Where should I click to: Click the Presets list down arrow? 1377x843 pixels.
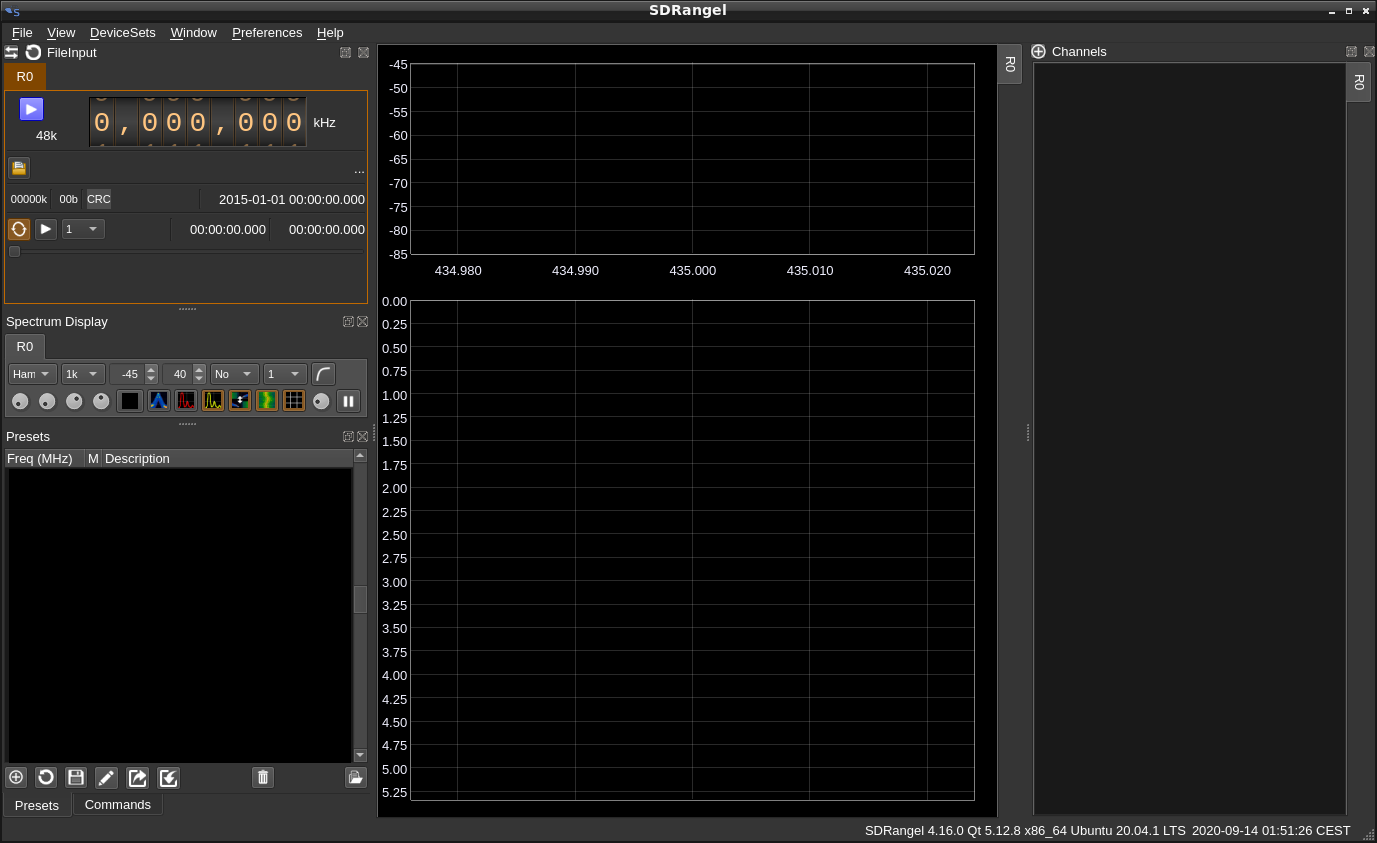click(360, 755)
